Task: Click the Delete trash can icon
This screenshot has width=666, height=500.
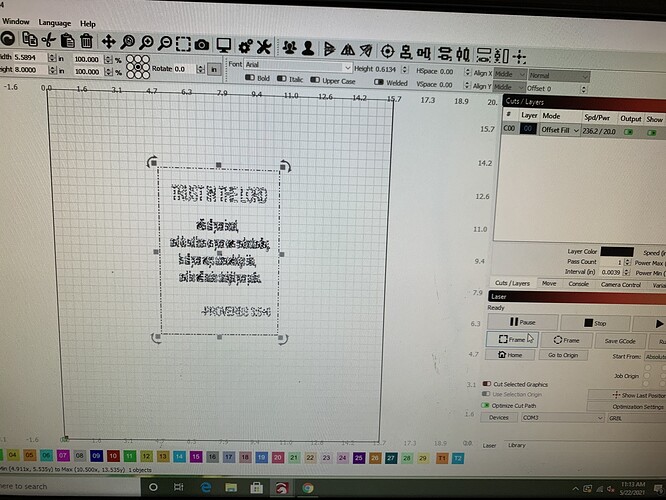Action: [x=86, y=41]
